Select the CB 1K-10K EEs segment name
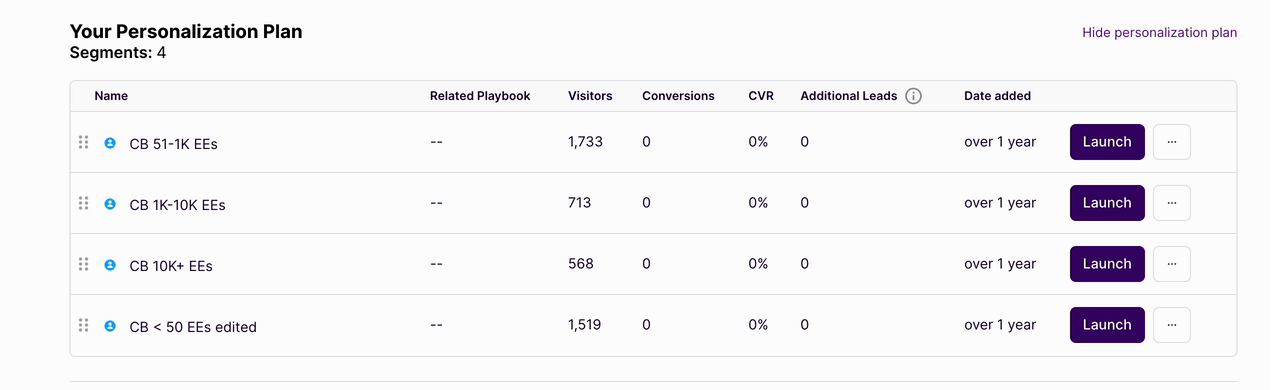The height and width of the screenshot is (390, 1271). point(178,205)
